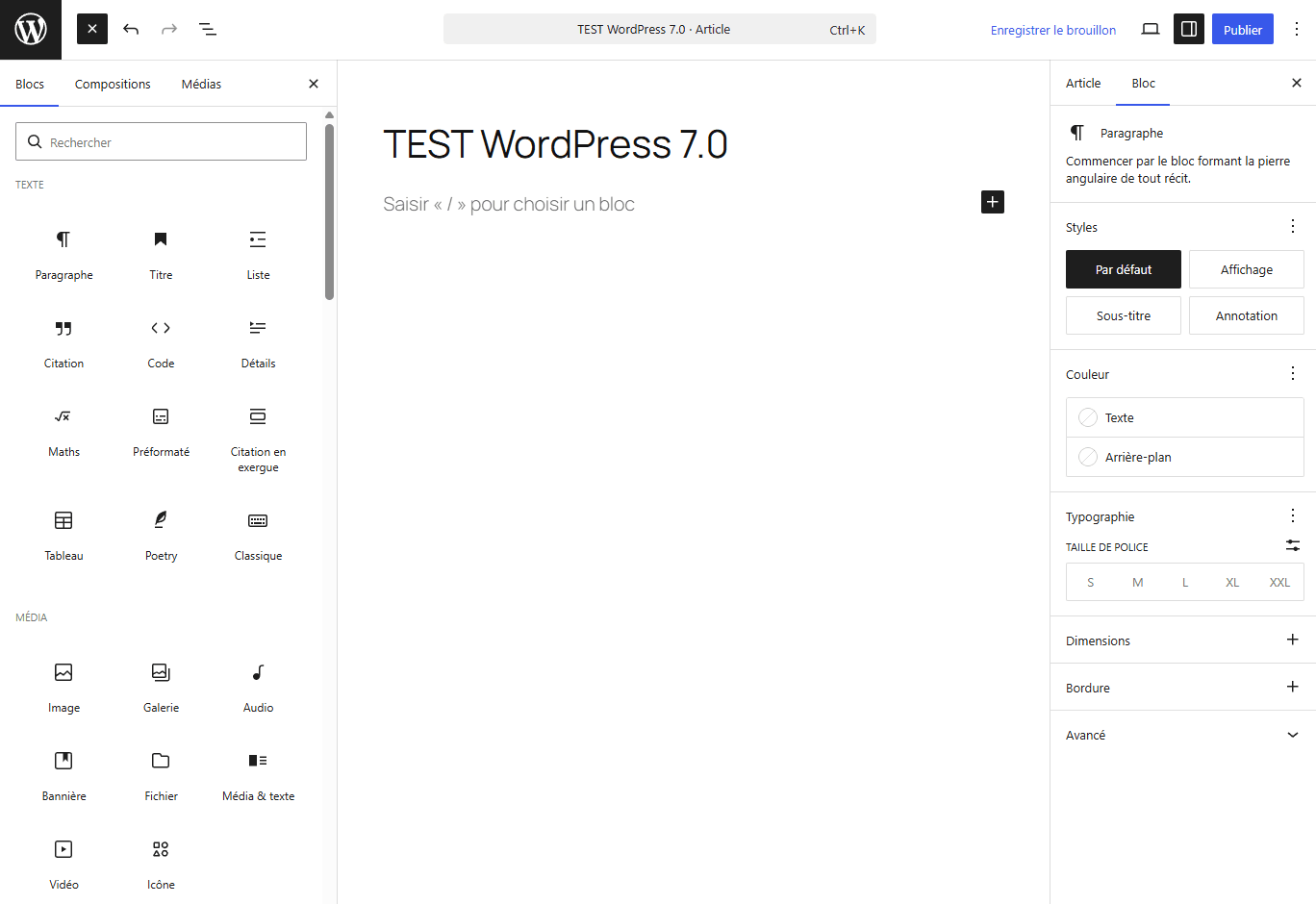Switch font size to XL
Image resolution: width=1316 pixels, height=904 pixels.
[1232, 582]
